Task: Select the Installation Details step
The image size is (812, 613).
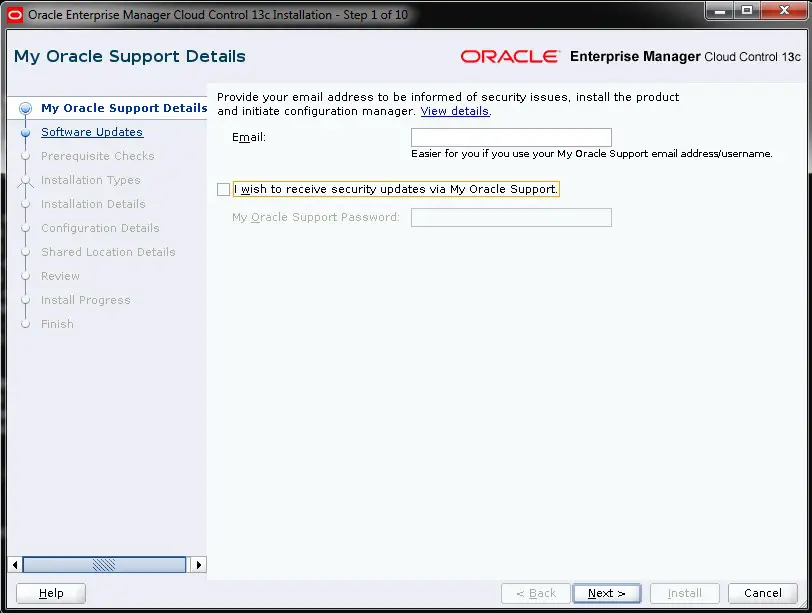Action: point(93,204)
